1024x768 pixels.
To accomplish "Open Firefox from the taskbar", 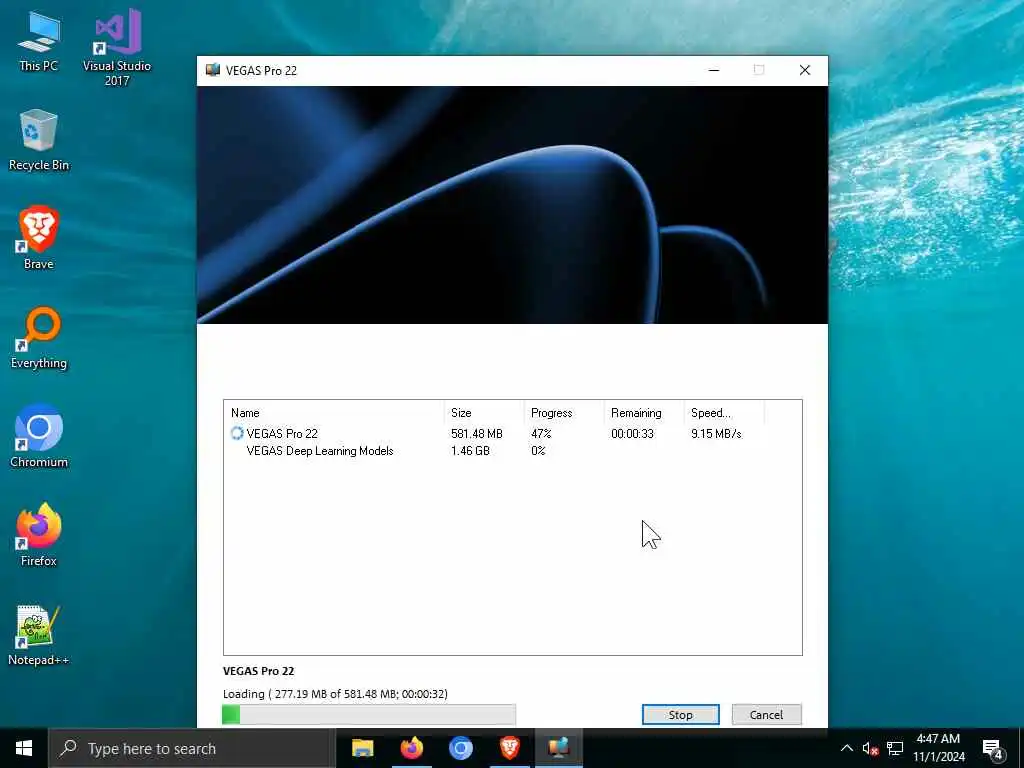I will 411,748.
